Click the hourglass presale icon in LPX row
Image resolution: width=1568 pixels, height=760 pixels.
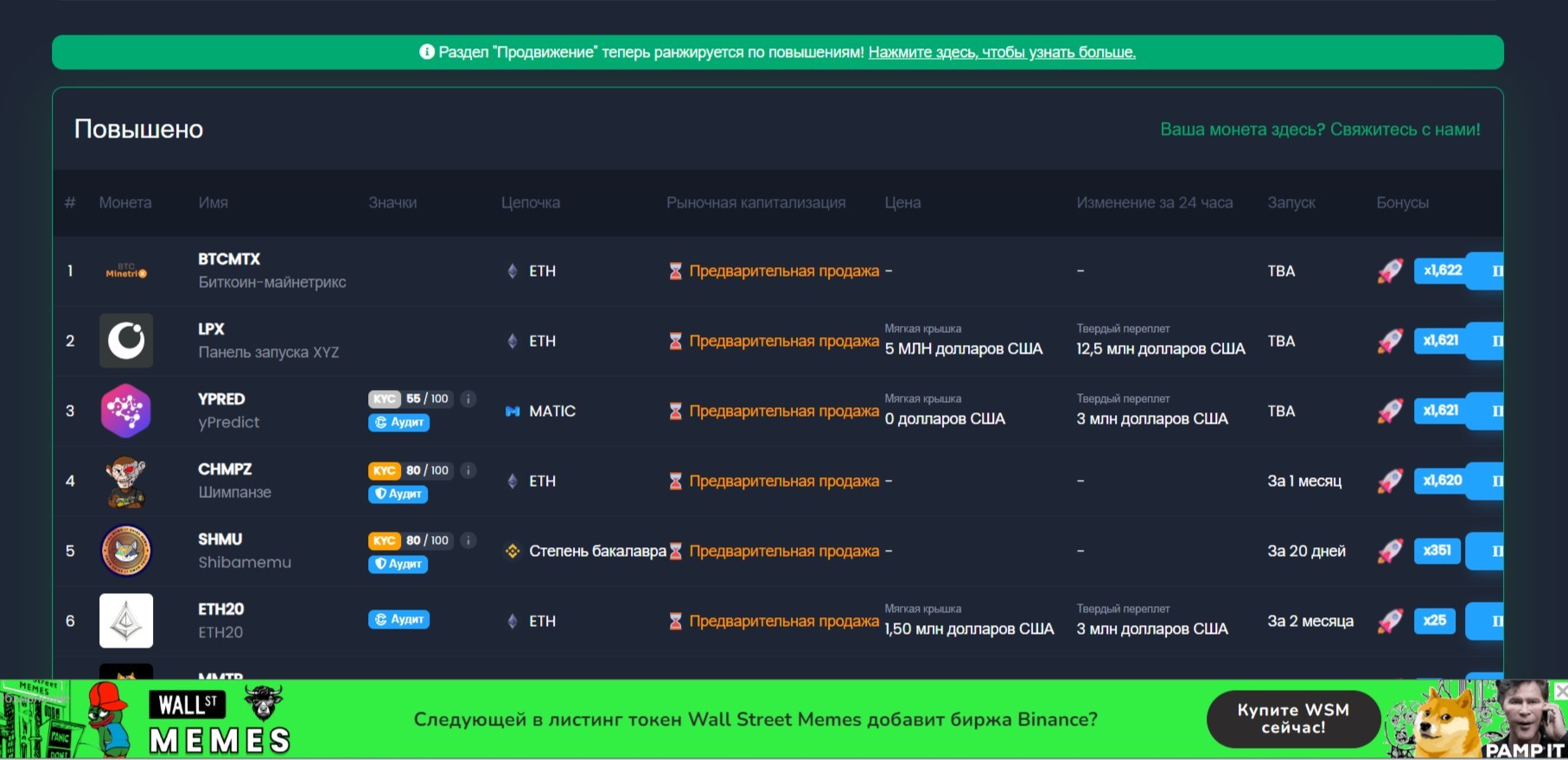[676, 341]
